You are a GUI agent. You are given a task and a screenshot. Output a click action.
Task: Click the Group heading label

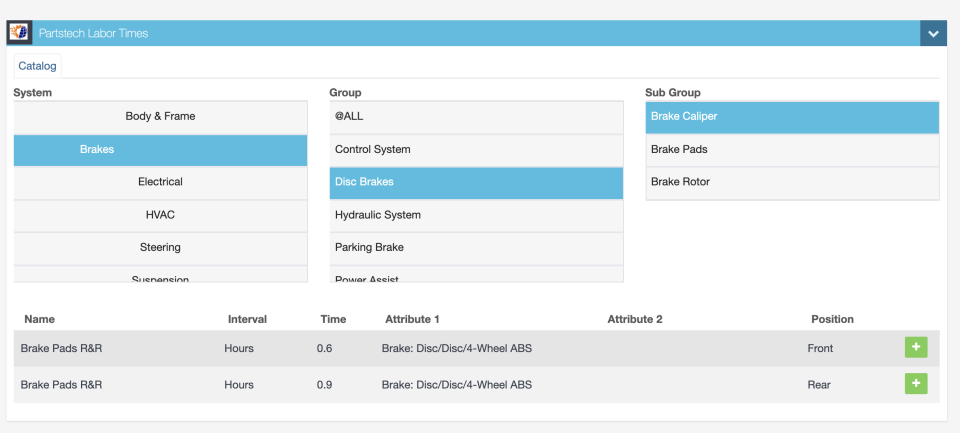(345, 92)
